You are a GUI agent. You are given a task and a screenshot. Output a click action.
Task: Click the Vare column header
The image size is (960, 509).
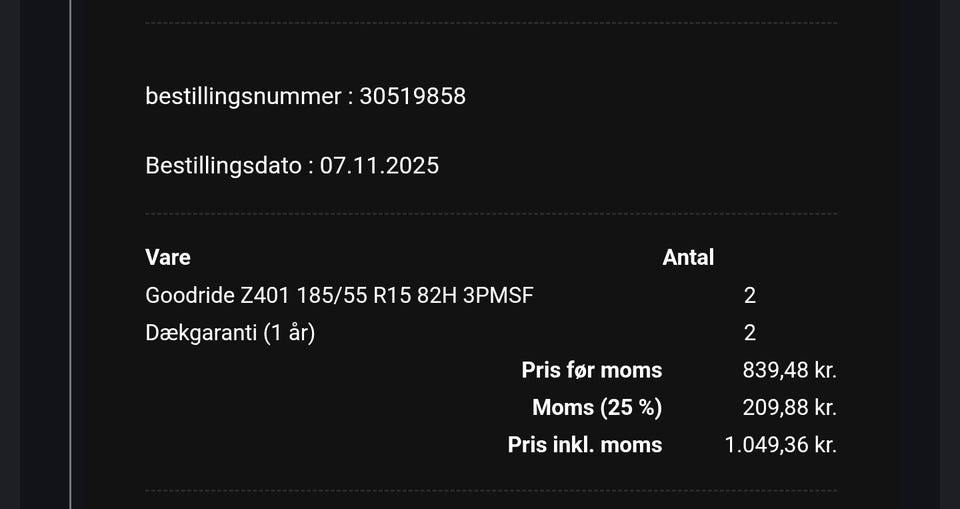pos(168,257)
